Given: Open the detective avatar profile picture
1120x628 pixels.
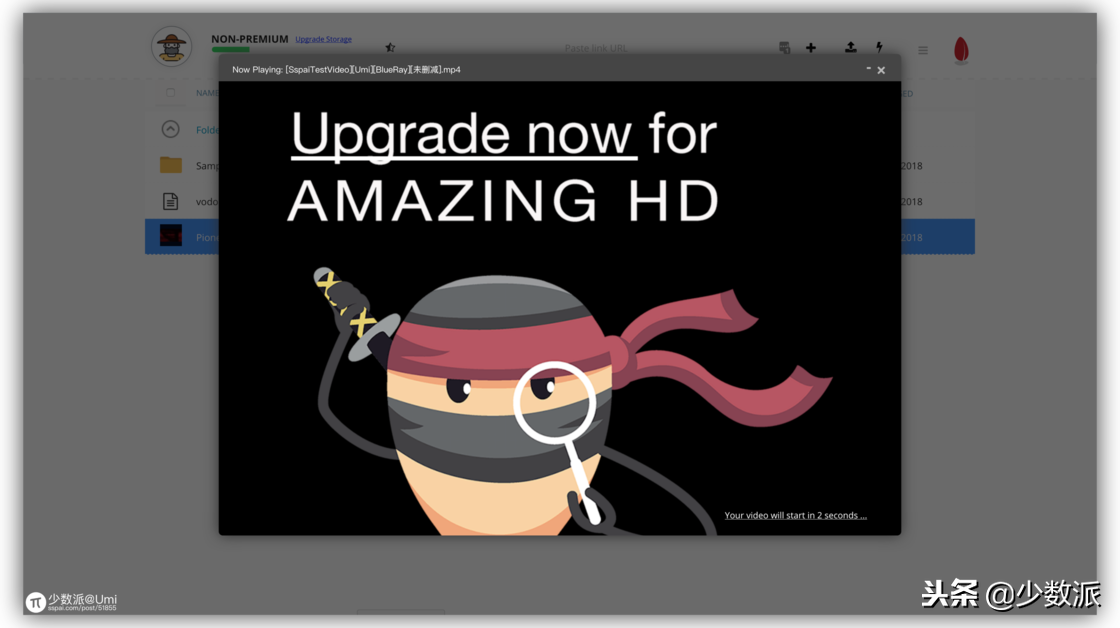Looking at the screenshot, I should [x=171, y=47].
